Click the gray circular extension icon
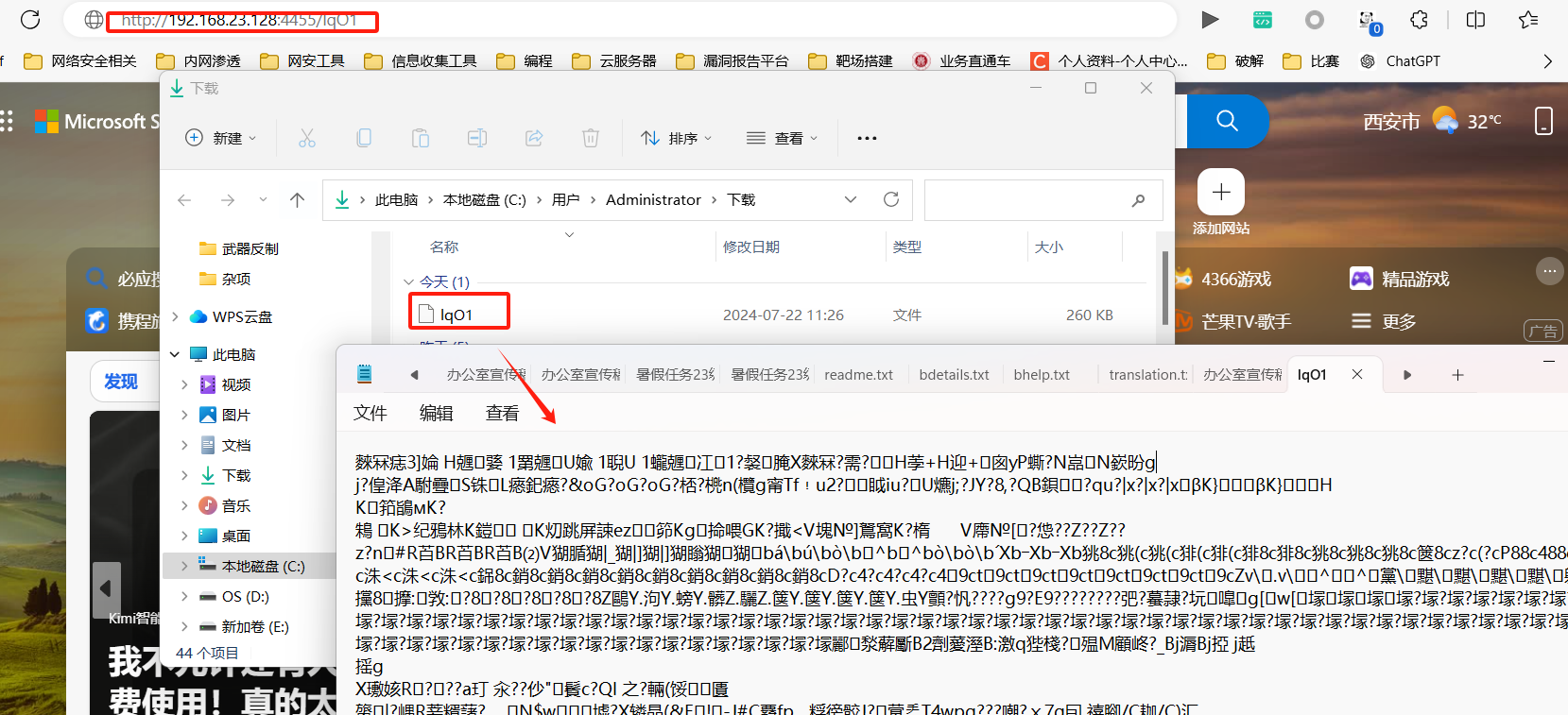Viewport: 1568px width, 715px height. tap(1315, 20)
